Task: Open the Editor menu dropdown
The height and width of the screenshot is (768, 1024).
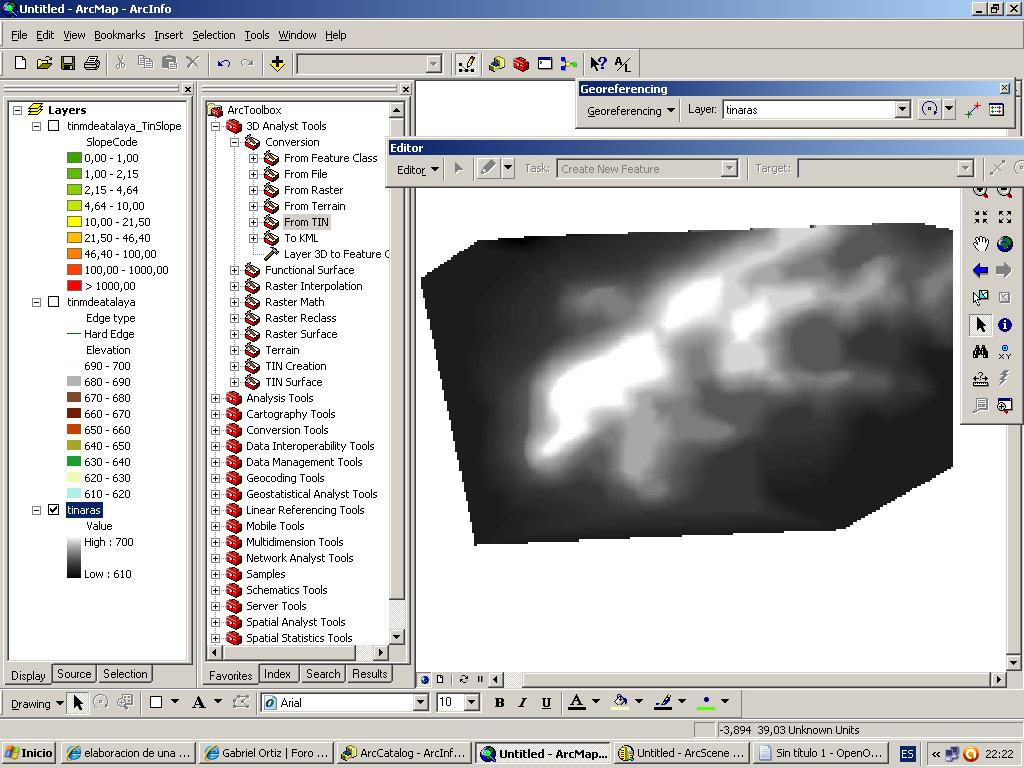Action: 417,169
